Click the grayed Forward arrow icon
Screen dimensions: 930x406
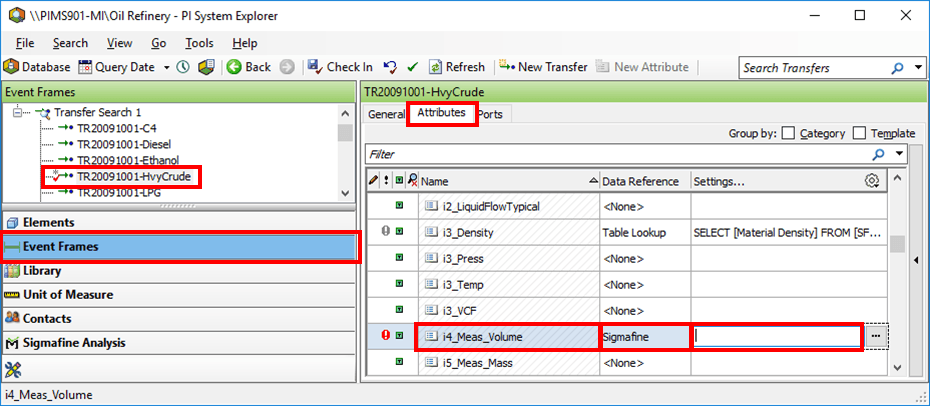(287, 67)
